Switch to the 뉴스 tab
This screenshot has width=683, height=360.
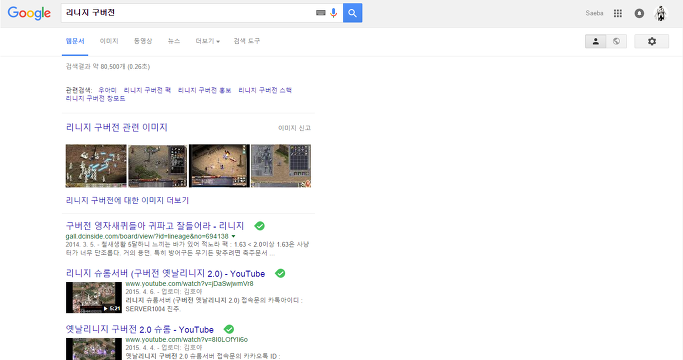pyautogui.click(x=174, y=41)
